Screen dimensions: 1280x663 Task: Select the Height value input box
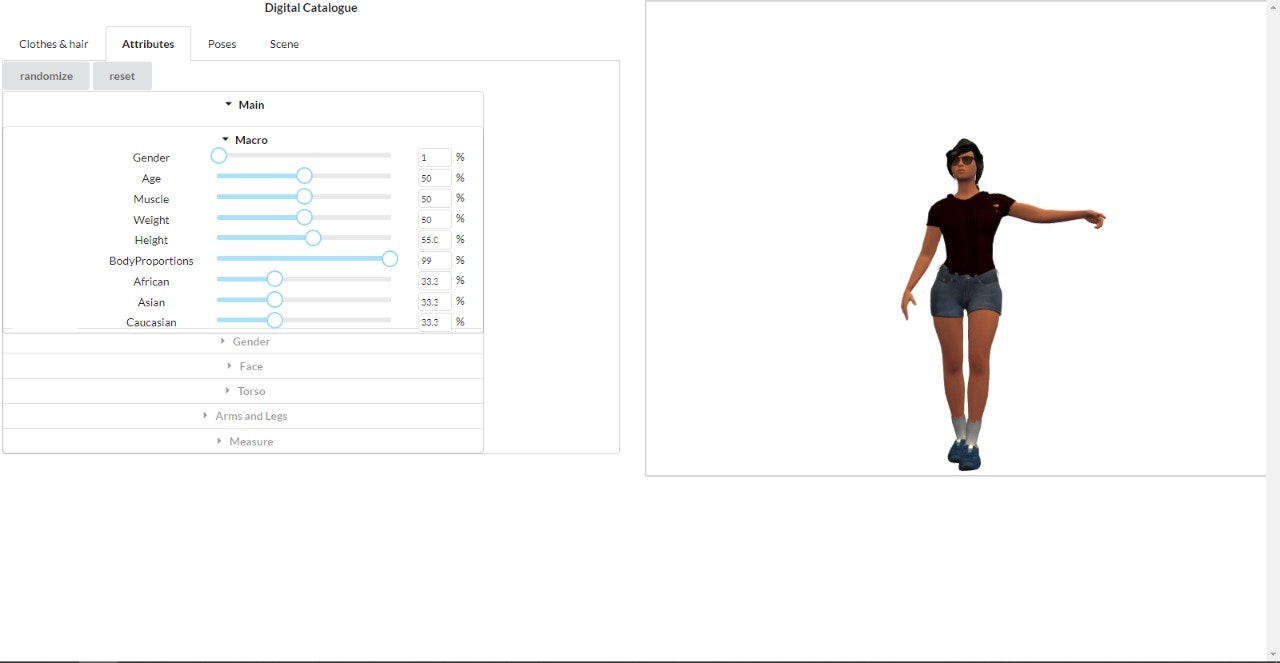click(x=433, y=239)
